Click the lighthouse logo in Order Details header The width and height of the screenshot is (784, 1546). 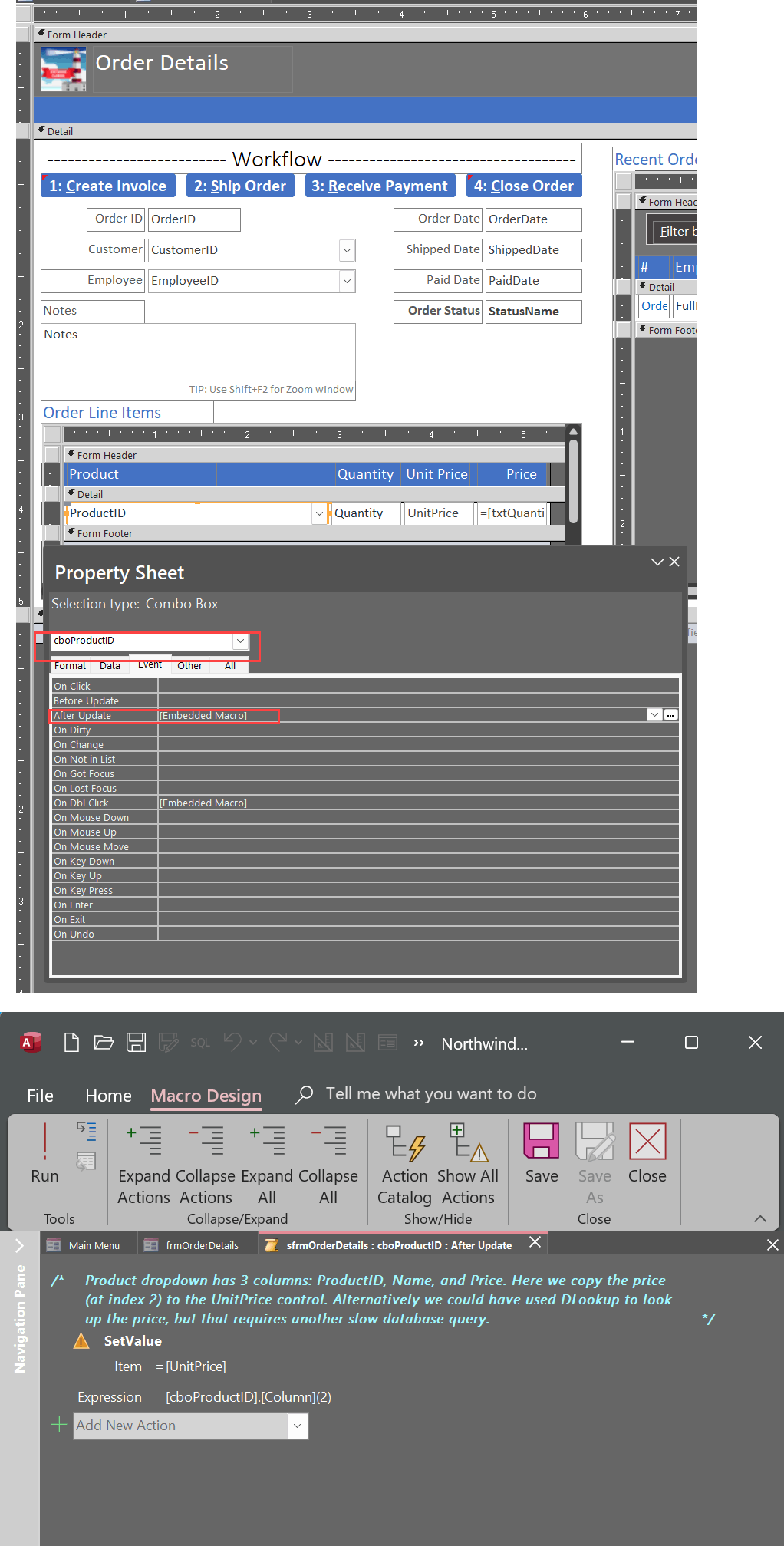pyautogui.click(x=64, y=69)
